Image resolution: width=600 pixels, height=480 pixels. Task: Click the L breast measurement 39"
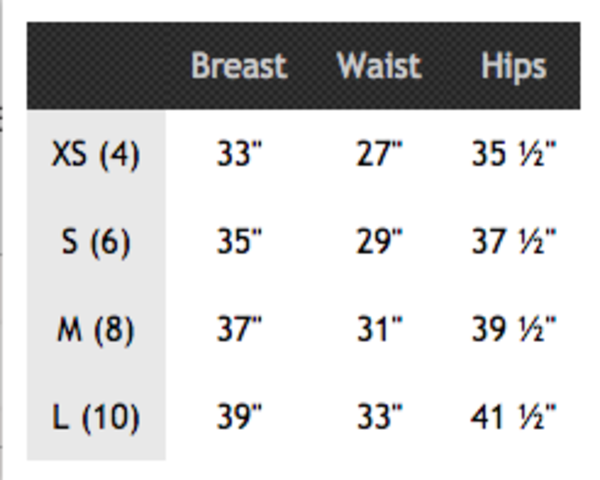coord(239,417)
